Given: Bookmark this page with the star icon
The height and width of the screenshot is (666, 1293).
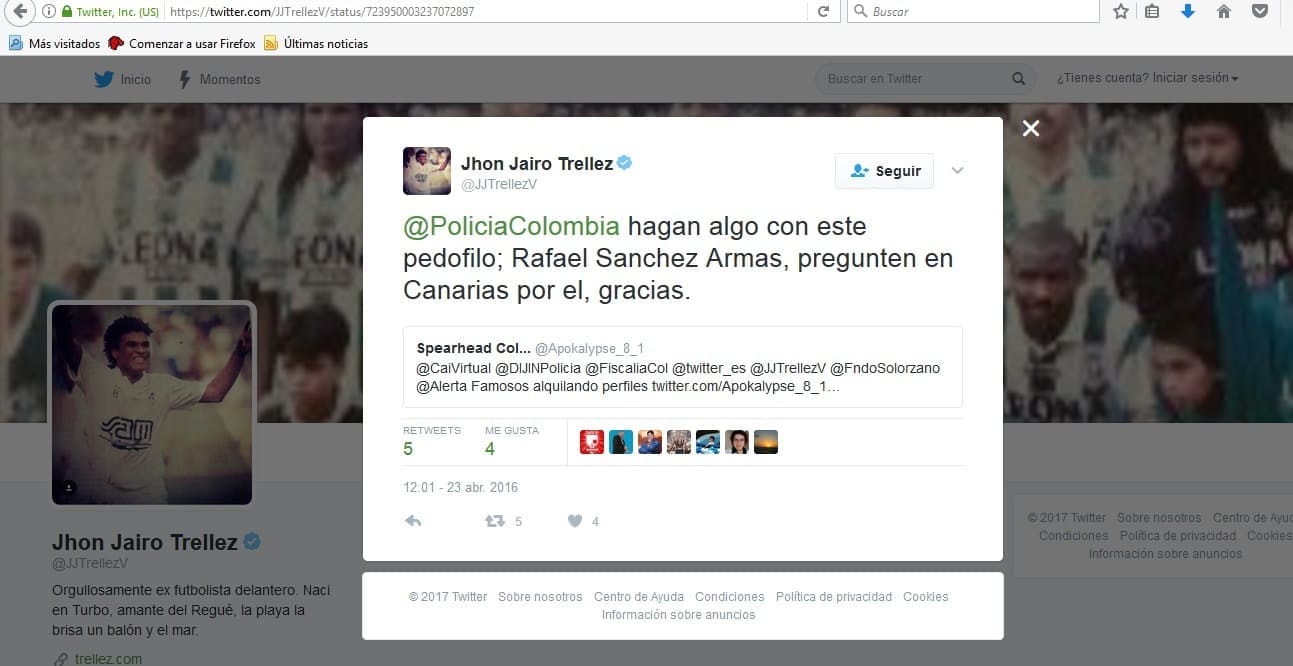Looking at the screenshot, I should coord(1120,12).
